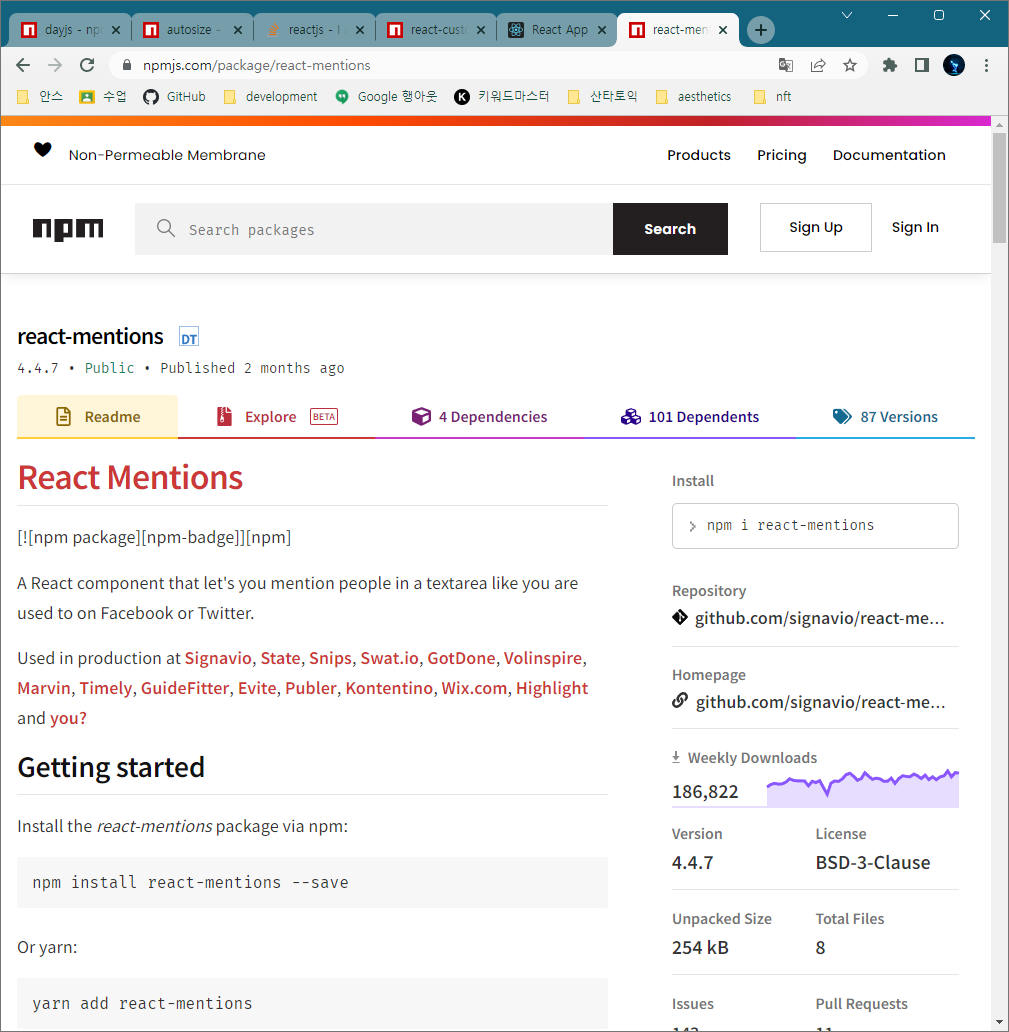Image resolution: width=1009 pixels, height=1032 pixels.
Task: Click the weekly downloads sparkline chart
Action: tap(863, 788)
